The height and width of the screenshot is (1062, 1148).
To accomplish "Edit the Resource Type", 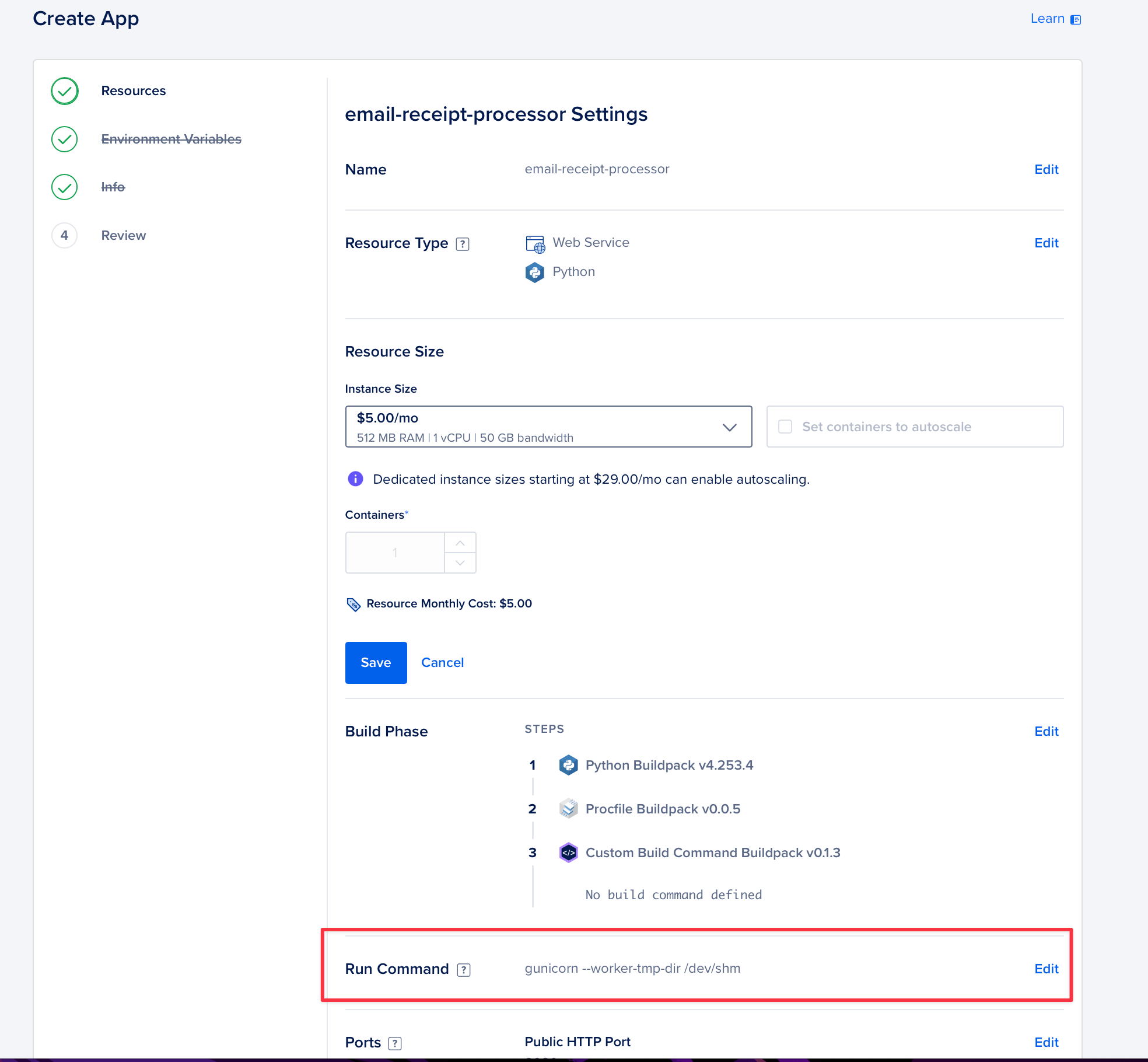I will coord(1046,243).
